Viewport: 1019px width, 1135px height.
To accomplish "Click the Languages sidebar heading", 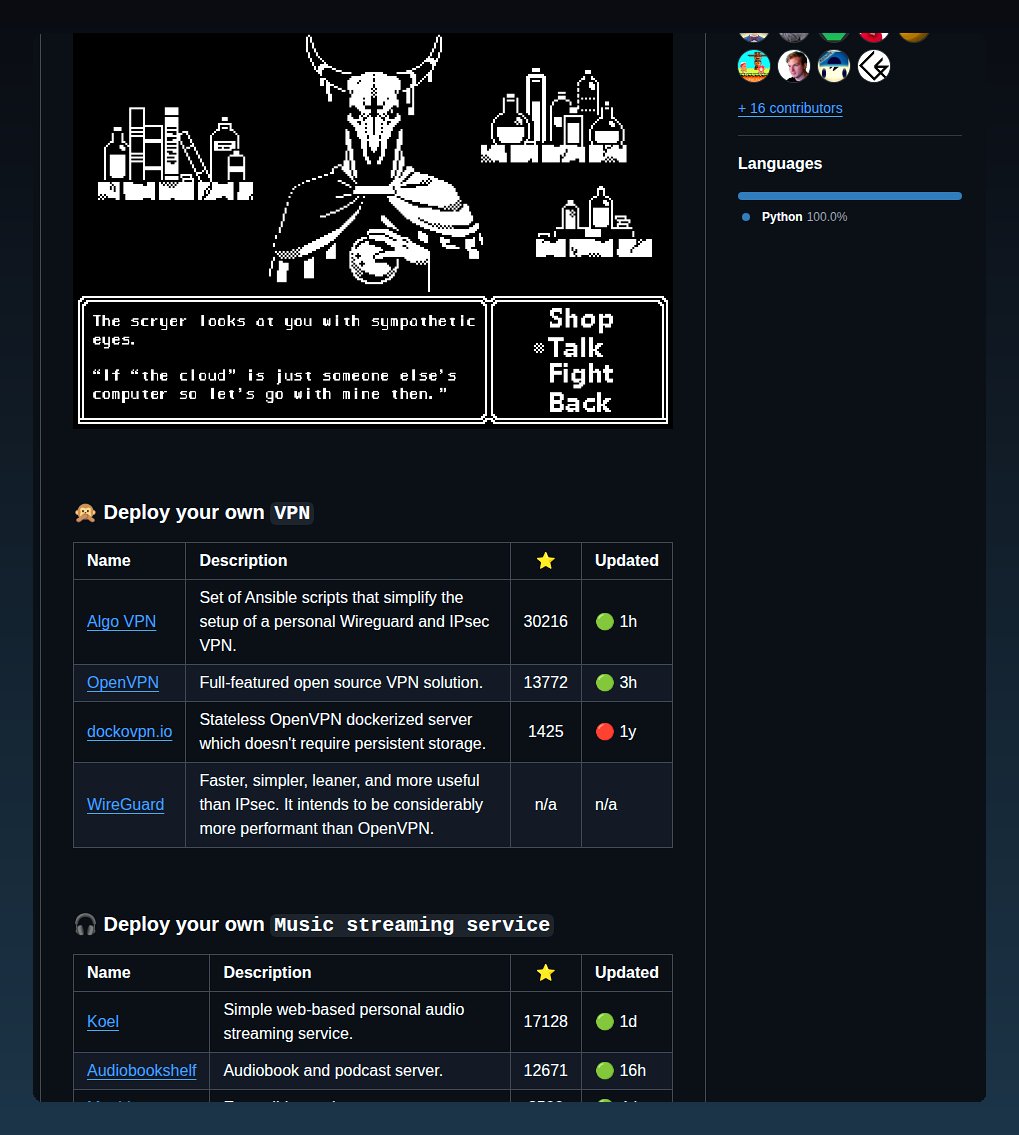I will (x=779, y=164).
